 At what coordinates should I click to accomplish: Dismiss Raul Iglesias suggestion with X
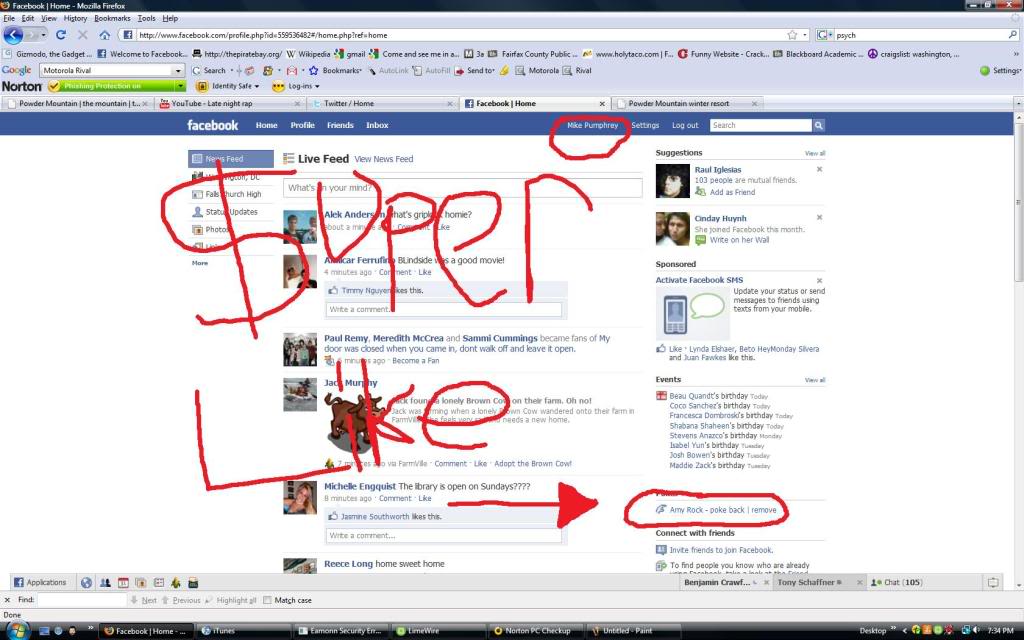tap(819, 170)
